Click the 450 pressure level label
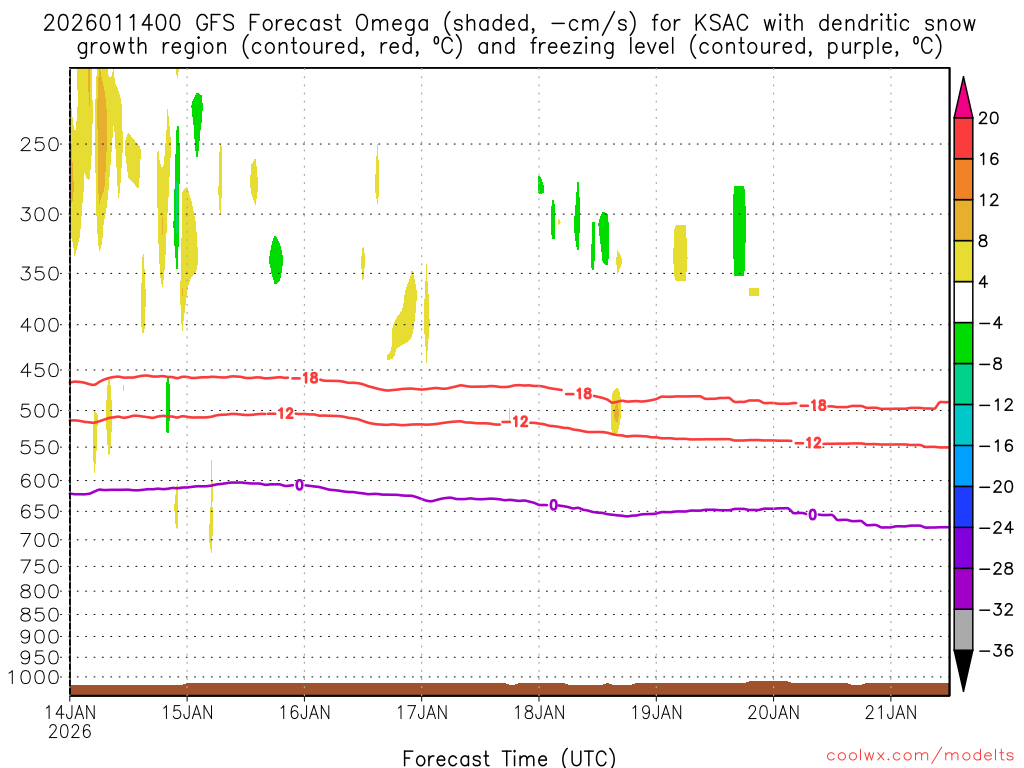This screenshot has height=768, width=1024. (40, 370)
